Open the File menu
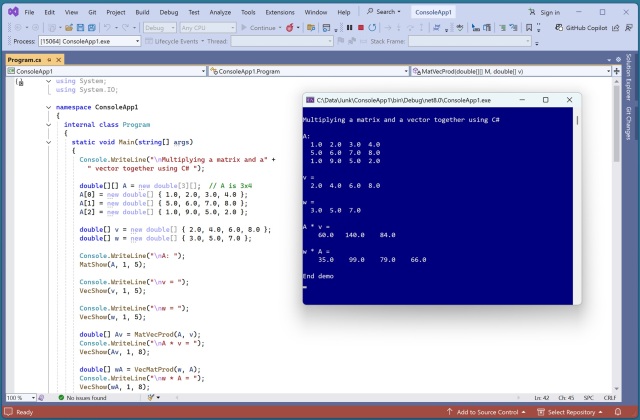640x420 pixels. click(29, 12)
